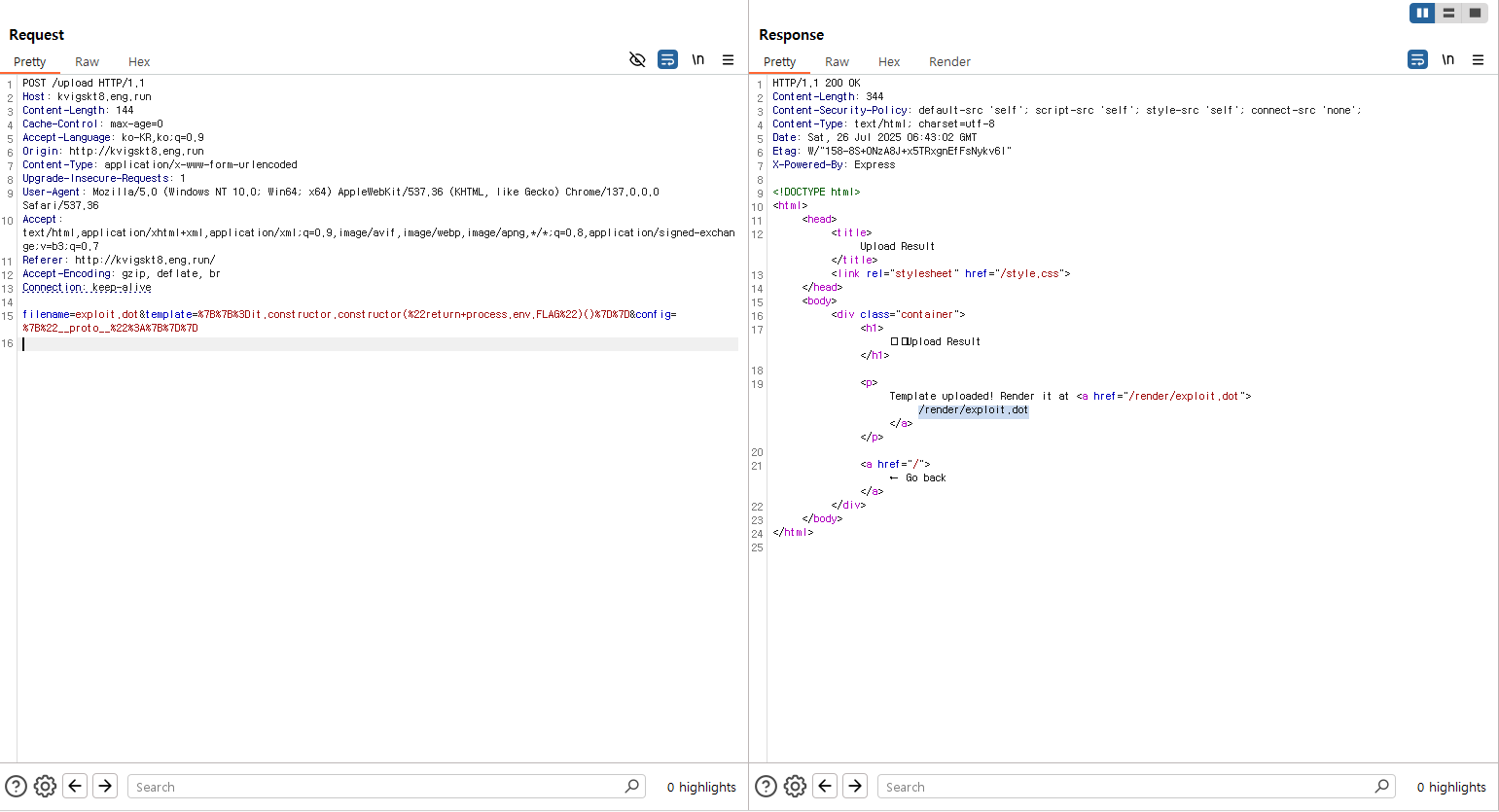The height and width of the screenshot is (812, 1499).
Task: Open Response panel hamburger menu
Action: pos(1478,60)
